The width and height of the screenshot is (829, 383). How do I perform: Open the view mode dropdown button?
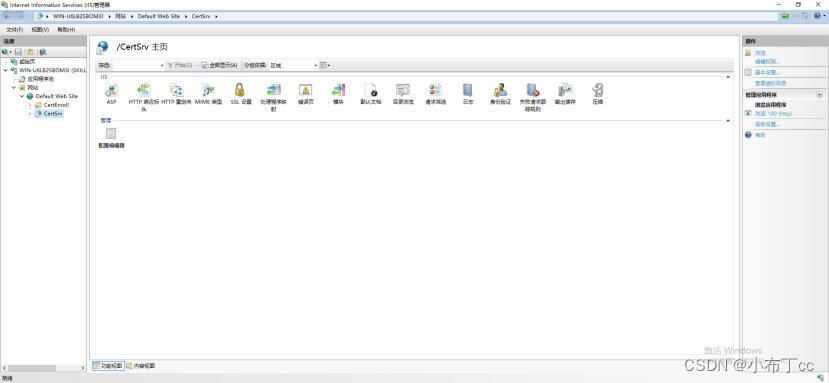325,65
